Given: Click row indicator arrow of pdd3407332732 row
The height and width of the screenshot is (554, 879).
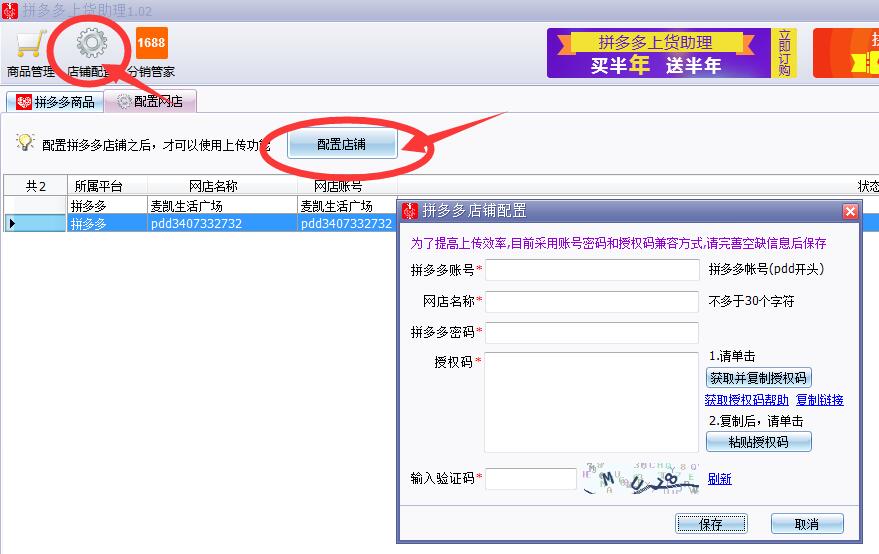Looking at the screenshot, I should (12, 224).
